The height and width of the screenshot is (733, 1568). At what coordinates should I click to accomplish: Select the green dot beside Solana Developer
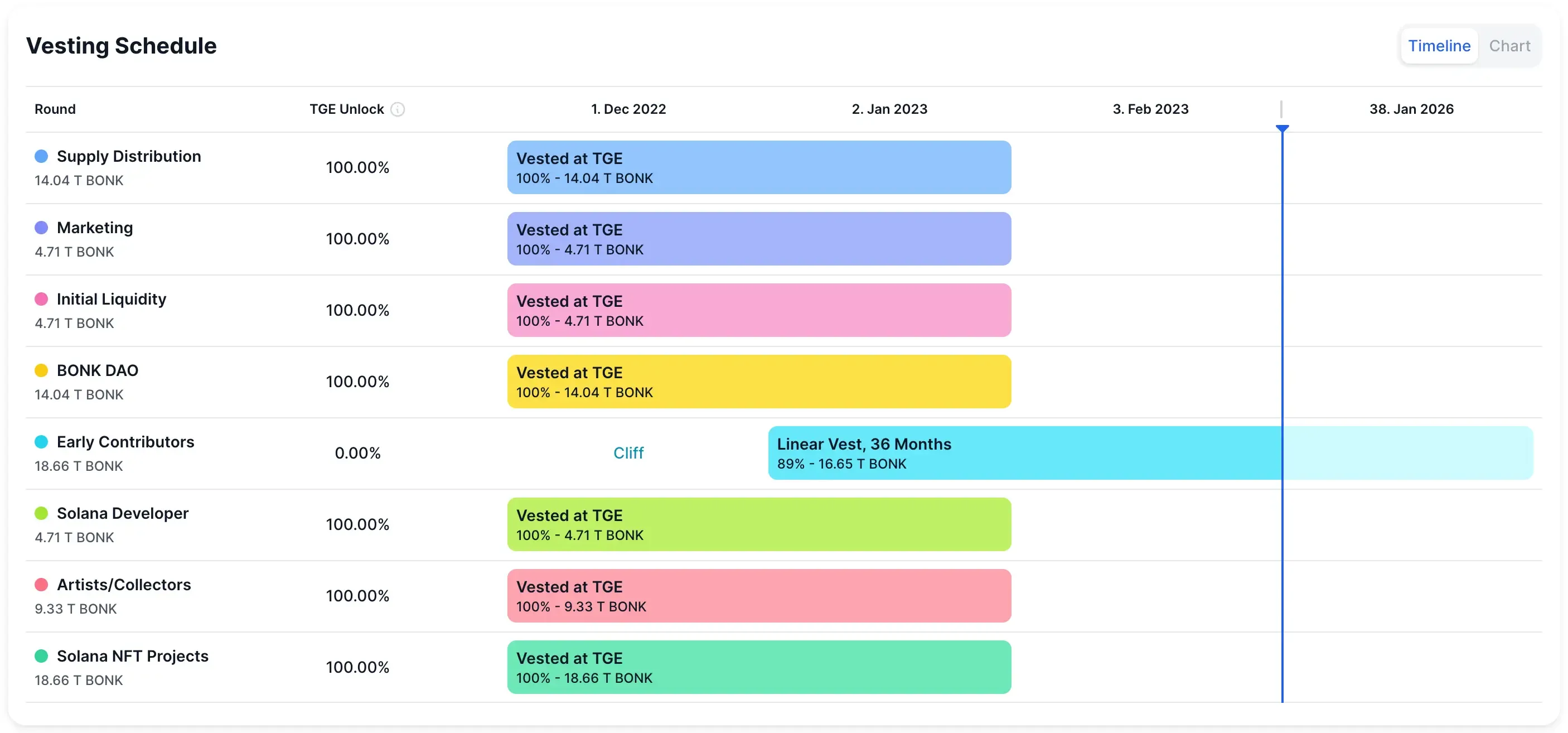pos(41,513)
